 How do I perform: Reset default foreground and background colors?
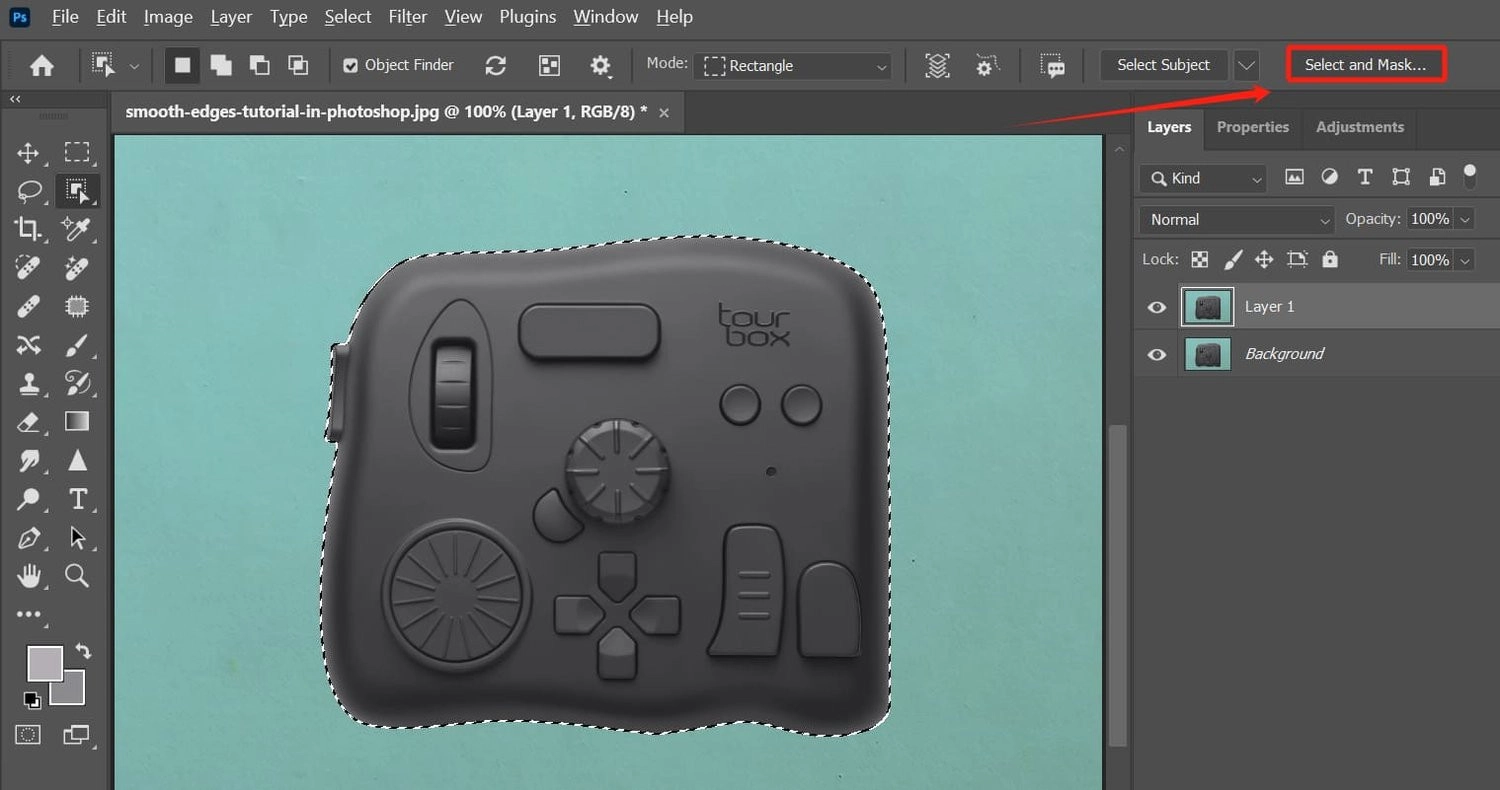pyautogui.click(x=32, y=700)
